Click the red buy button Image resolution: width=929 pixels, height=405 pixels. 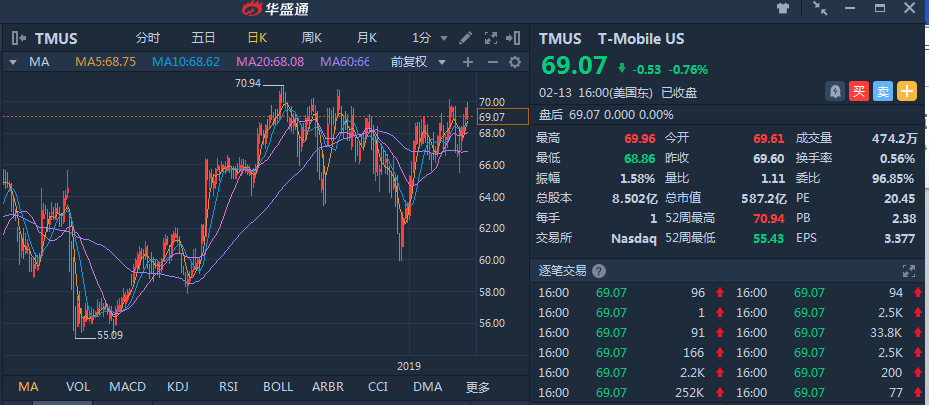(858, 91)
